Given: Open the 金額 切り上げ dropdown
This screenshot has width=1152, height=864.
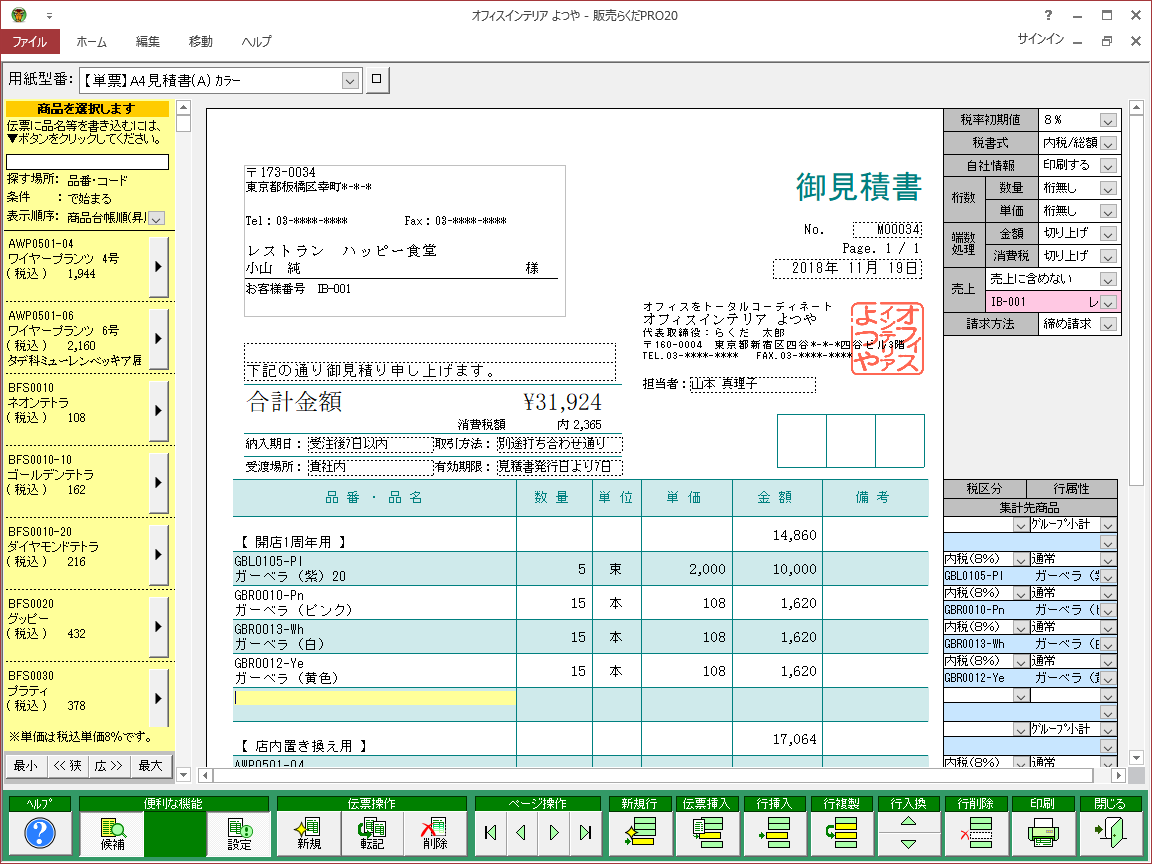Looking at the screenshot, I should coord(1108,234).
